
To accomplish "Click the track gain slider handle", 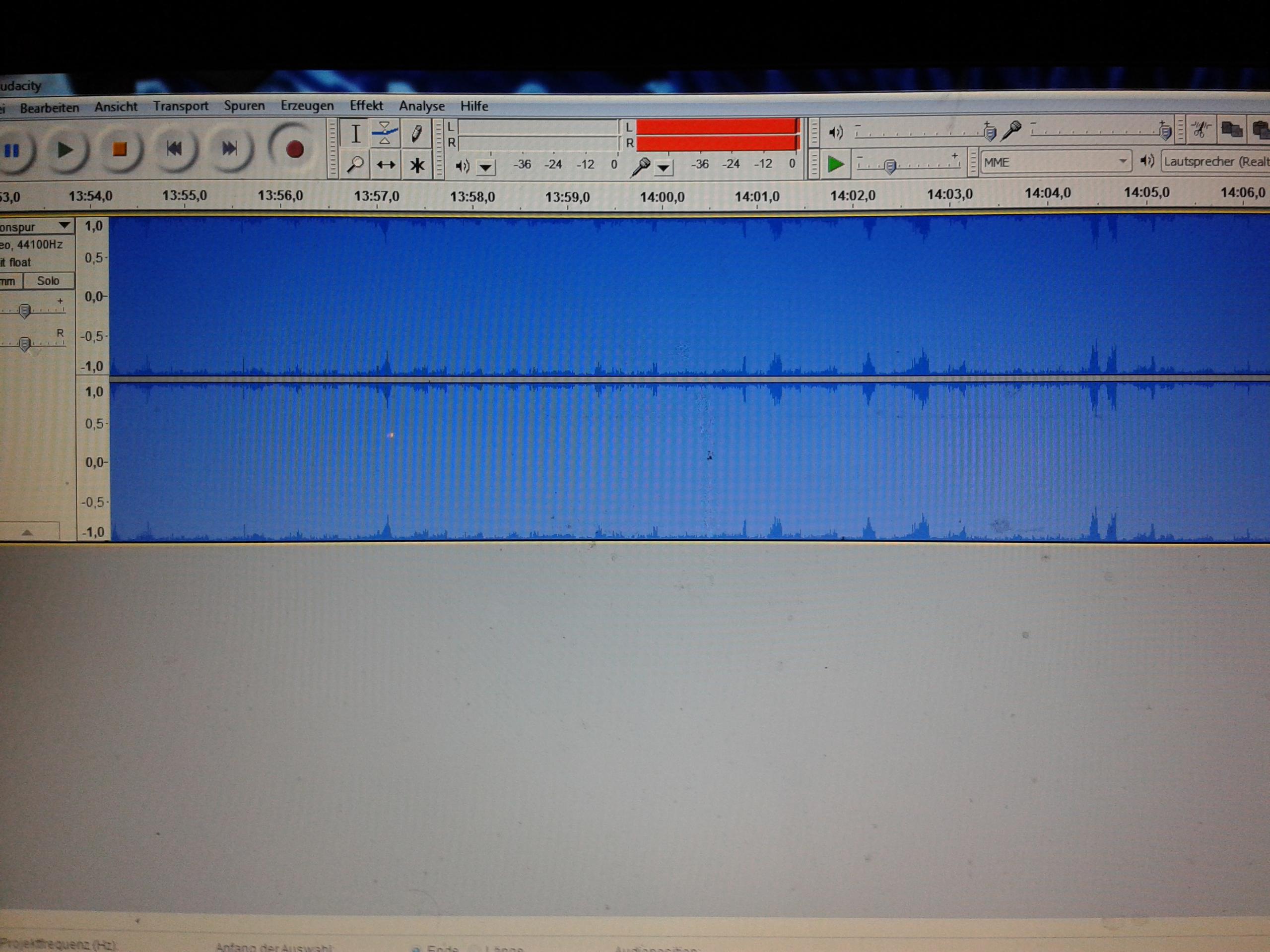I will click(24, 311).
